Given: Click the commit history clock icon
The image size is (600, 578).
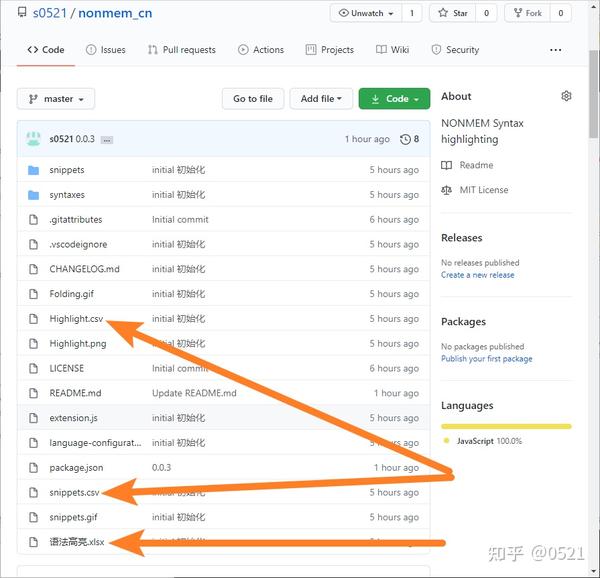Looking at the screenshot, I should 404,139.
